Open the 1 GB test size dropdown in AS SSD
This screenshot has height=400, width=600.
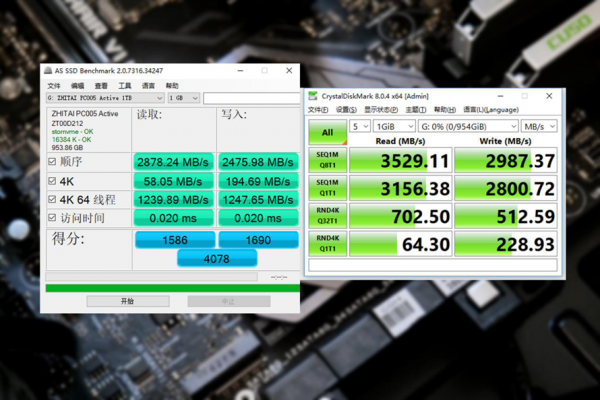click(x=184, y=98)
